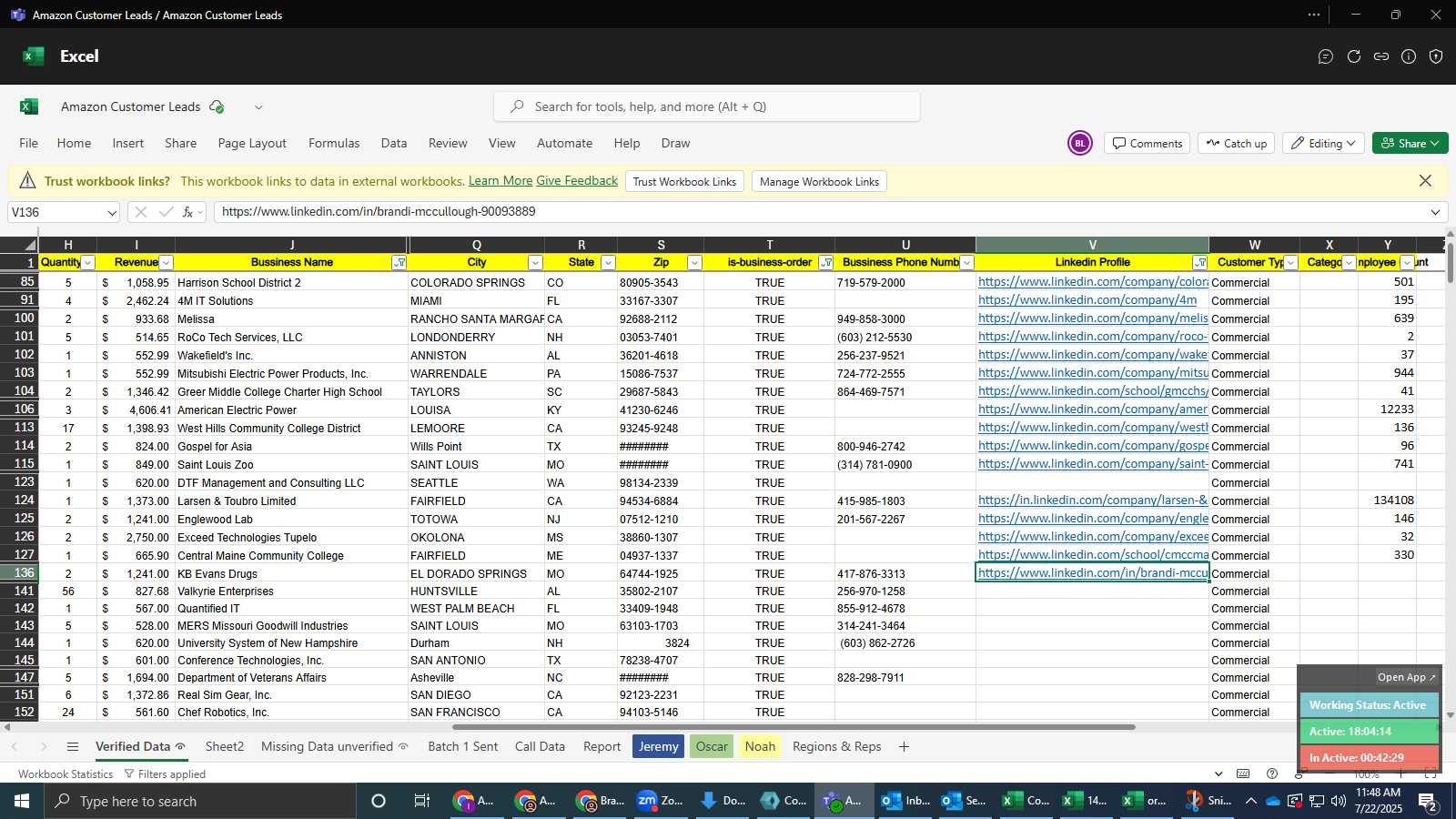This screenshot has height=819, width=1456.
Task: Switch to the Jeremy sheet tab
Action: tap(658, 746)
